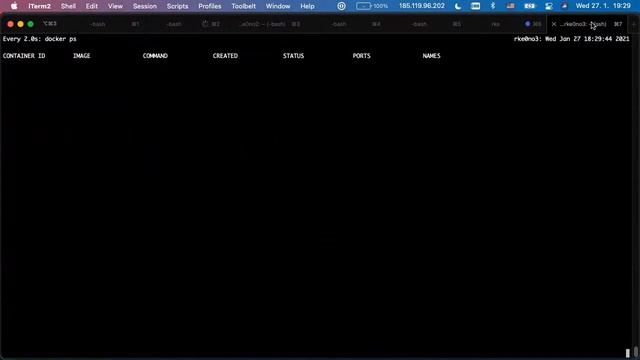Open the iTerm2 application menu
The height and width of the screenshot is (360, 640).
tap(40, 6)
